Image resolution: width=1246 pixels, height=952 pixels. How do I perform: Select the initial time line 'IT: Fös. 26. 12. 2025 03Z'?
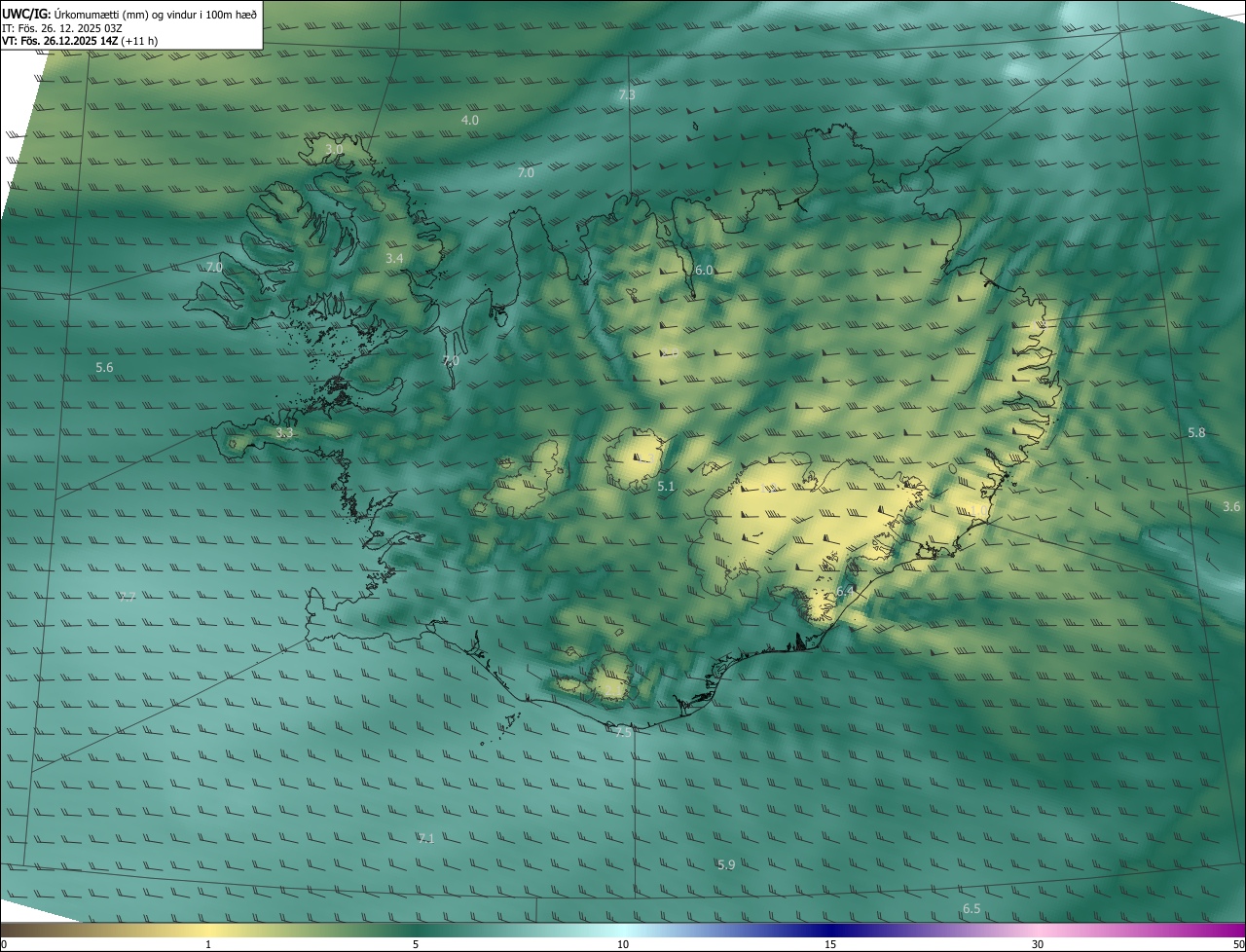(x=61, y=27)
